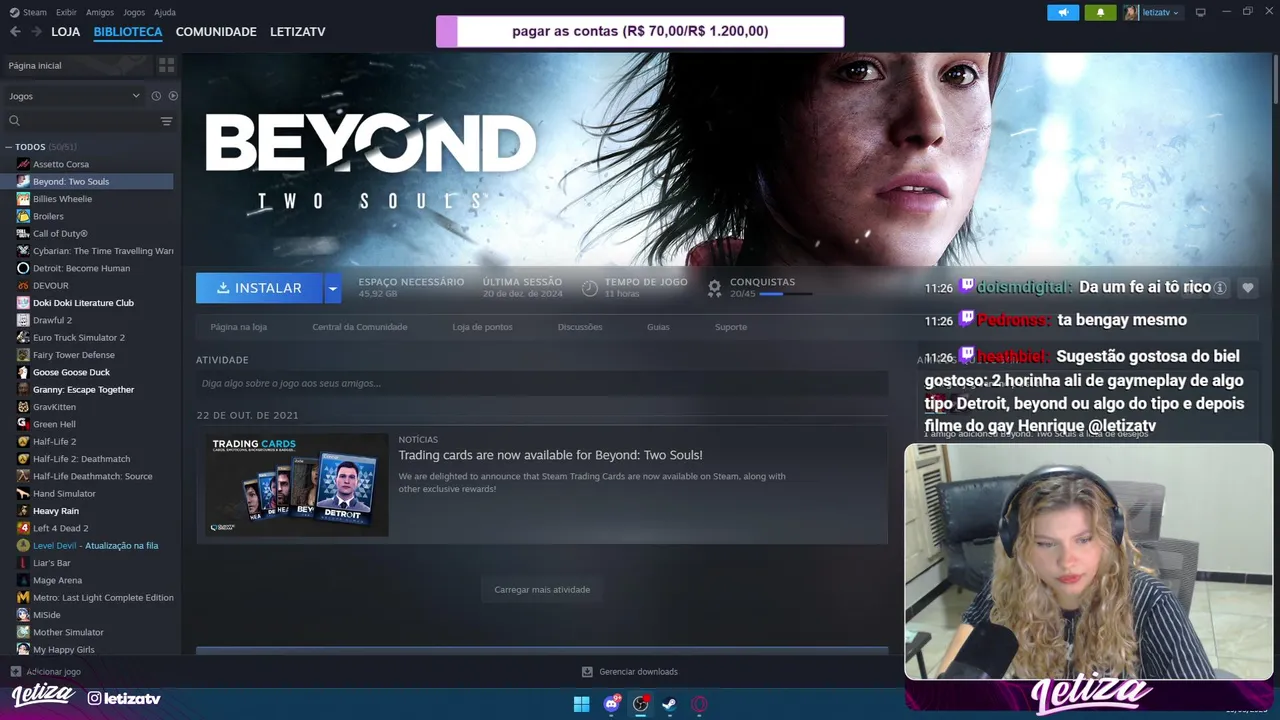Open Loja de pontos link
1280x720 pixels.
[482, 327]
